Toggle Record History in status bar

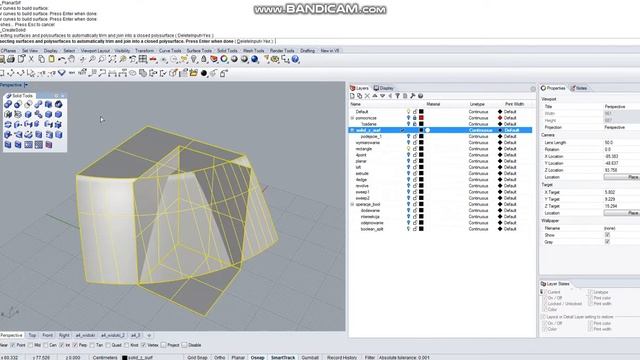coord(342,358)
